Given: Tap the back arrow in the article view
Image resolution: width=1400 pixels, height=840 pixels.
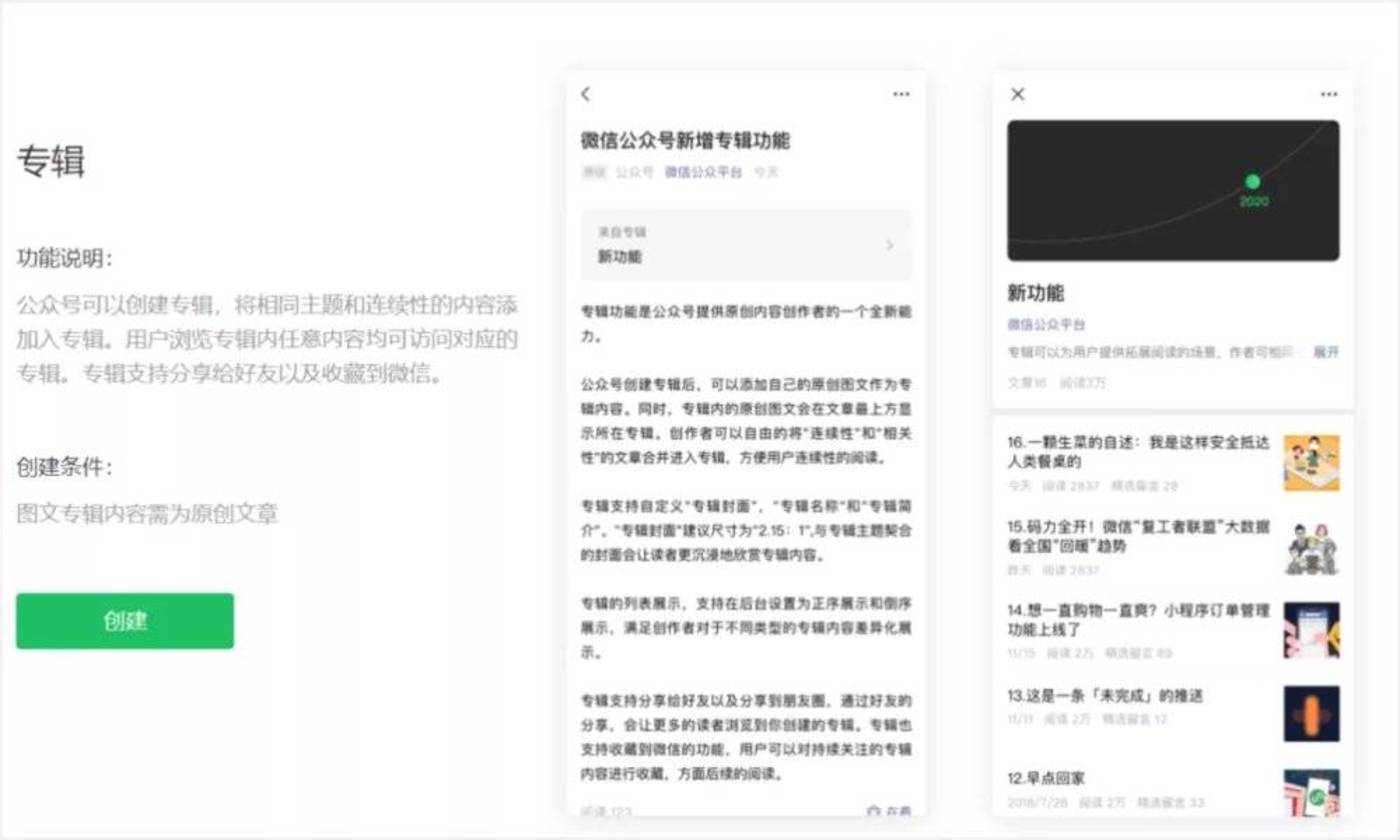Looking at the screenshot, I should (585, 93).
